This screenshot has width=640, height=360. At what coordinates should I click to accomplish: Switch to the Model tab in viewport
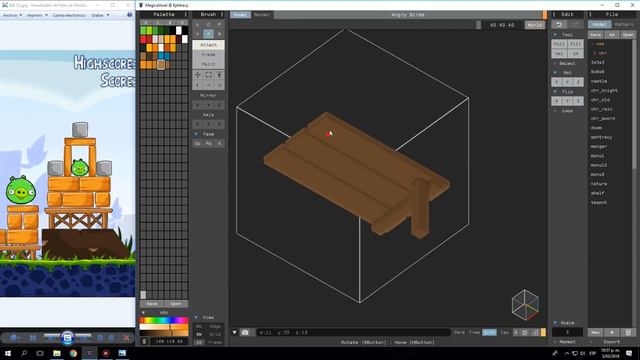[x=240, y=15]
